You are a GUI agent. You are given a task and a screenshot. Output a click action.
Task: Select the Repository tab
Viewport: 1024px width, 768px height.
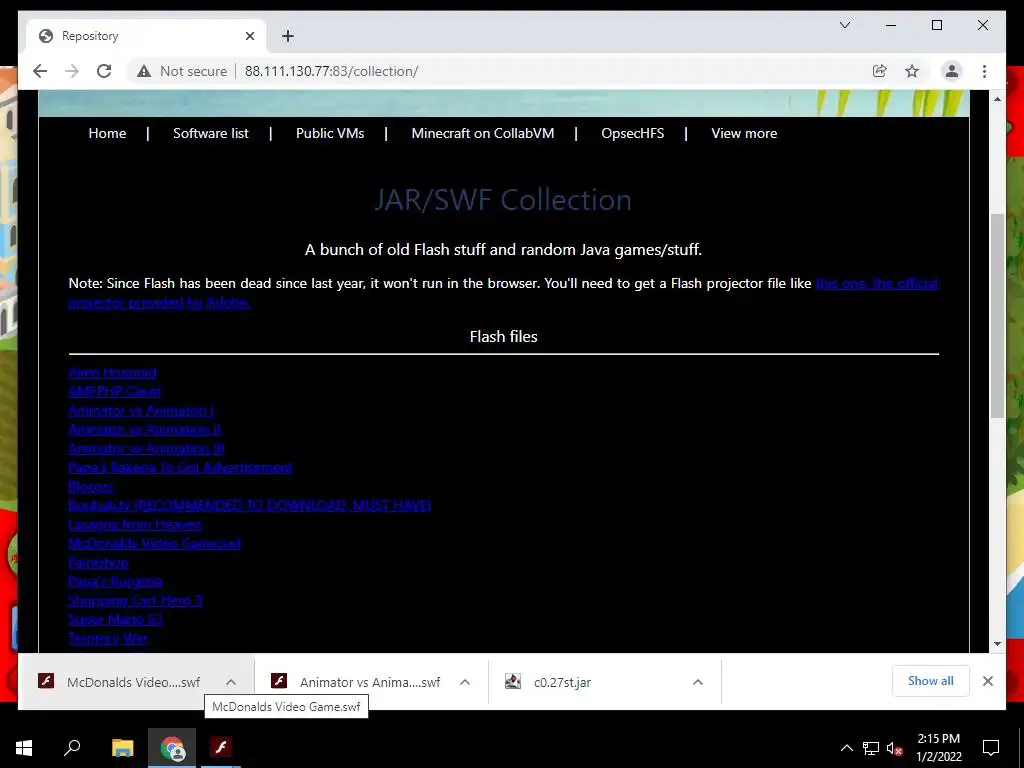(146, 36)
